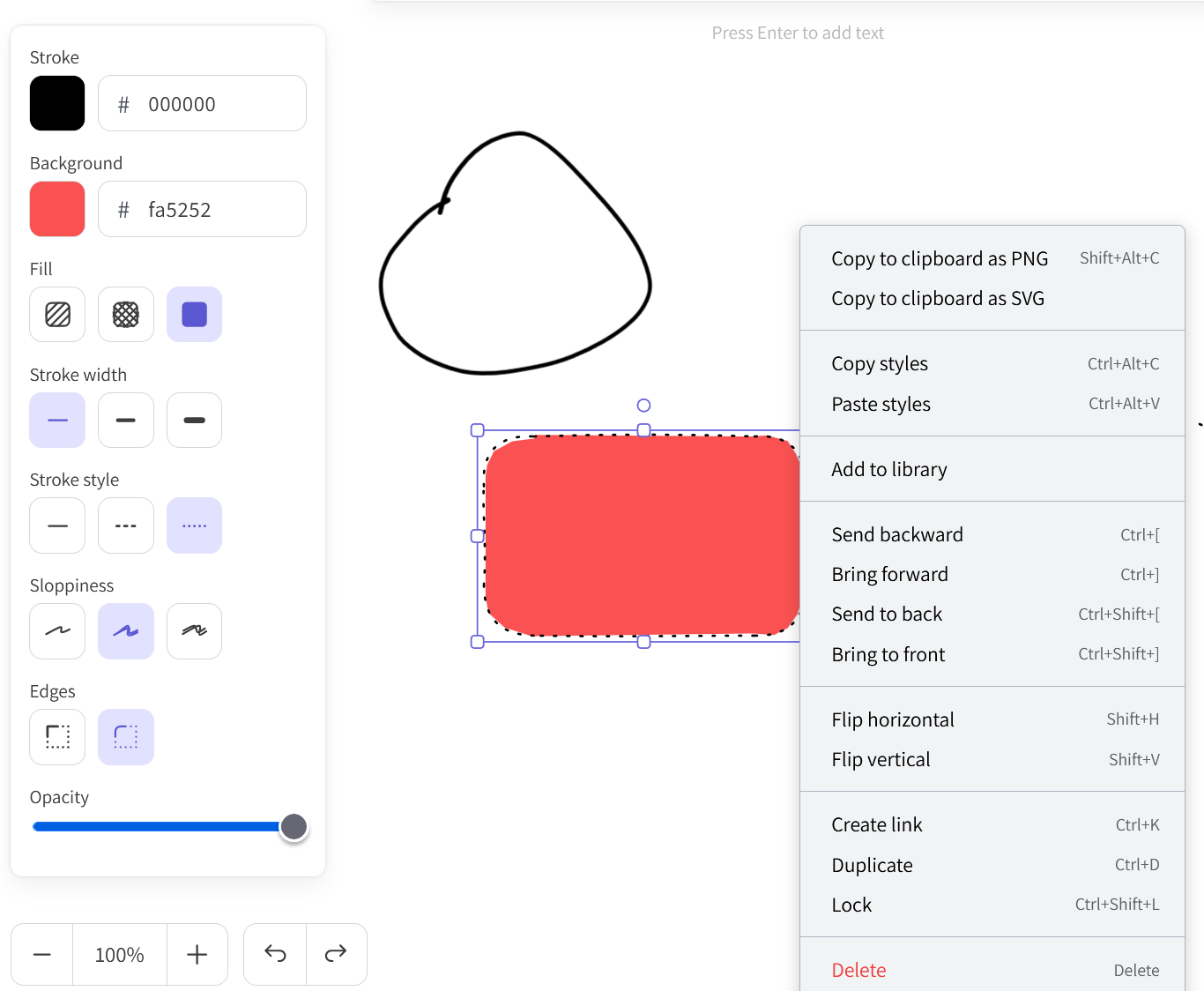Screen dimensions: 1204x991
Task: Select the hachure fill pattern
Action: tap(56, 314)
